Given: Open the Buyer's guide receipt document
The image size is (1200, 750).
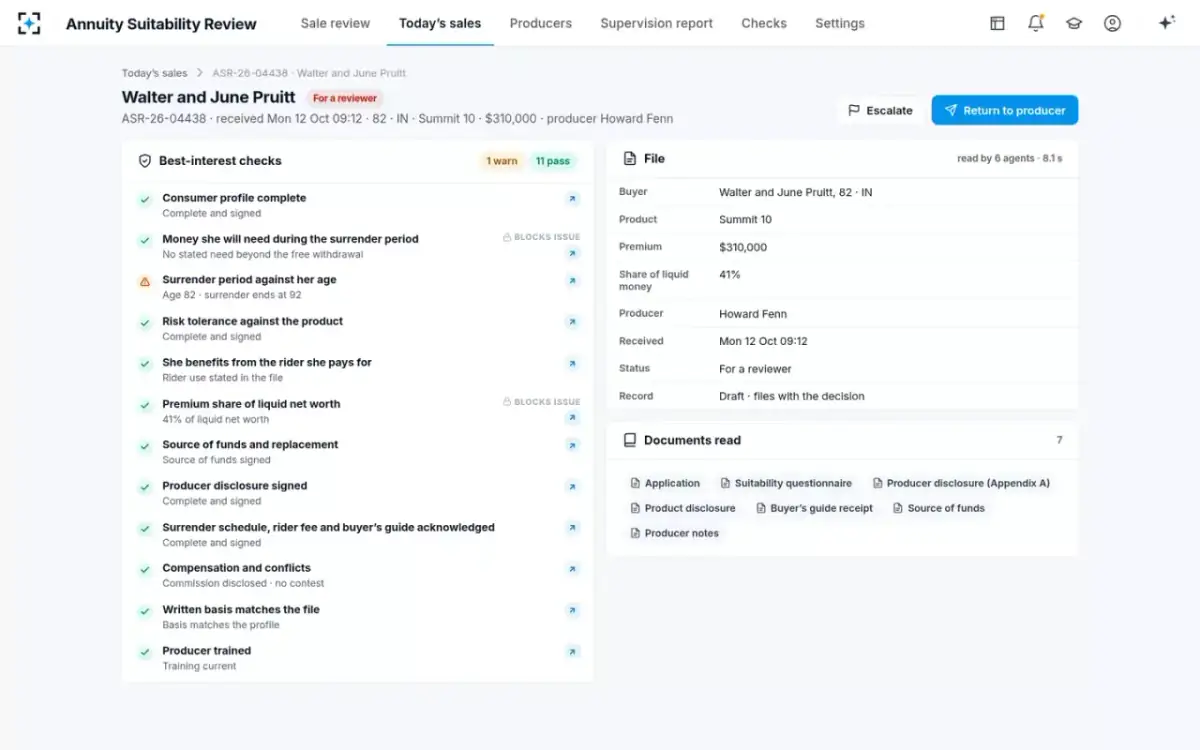Looking at the screenshot, I should tap(815, 508).
